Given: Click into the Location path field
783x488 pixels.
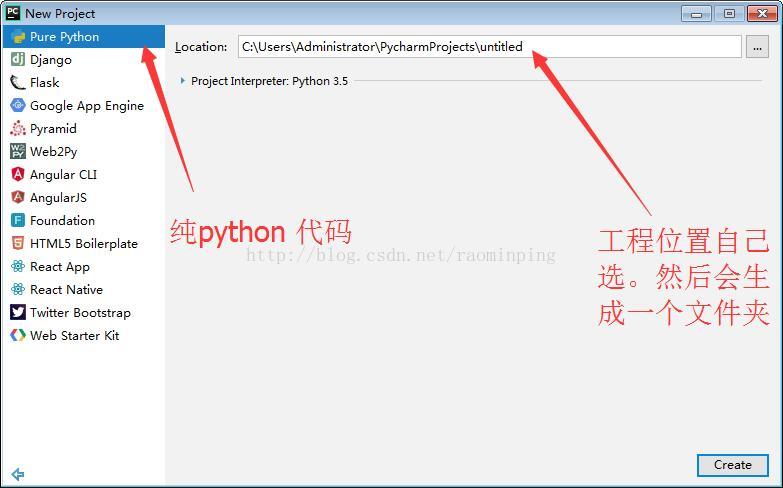Looking at the screenshot, I should click(489, 47).
